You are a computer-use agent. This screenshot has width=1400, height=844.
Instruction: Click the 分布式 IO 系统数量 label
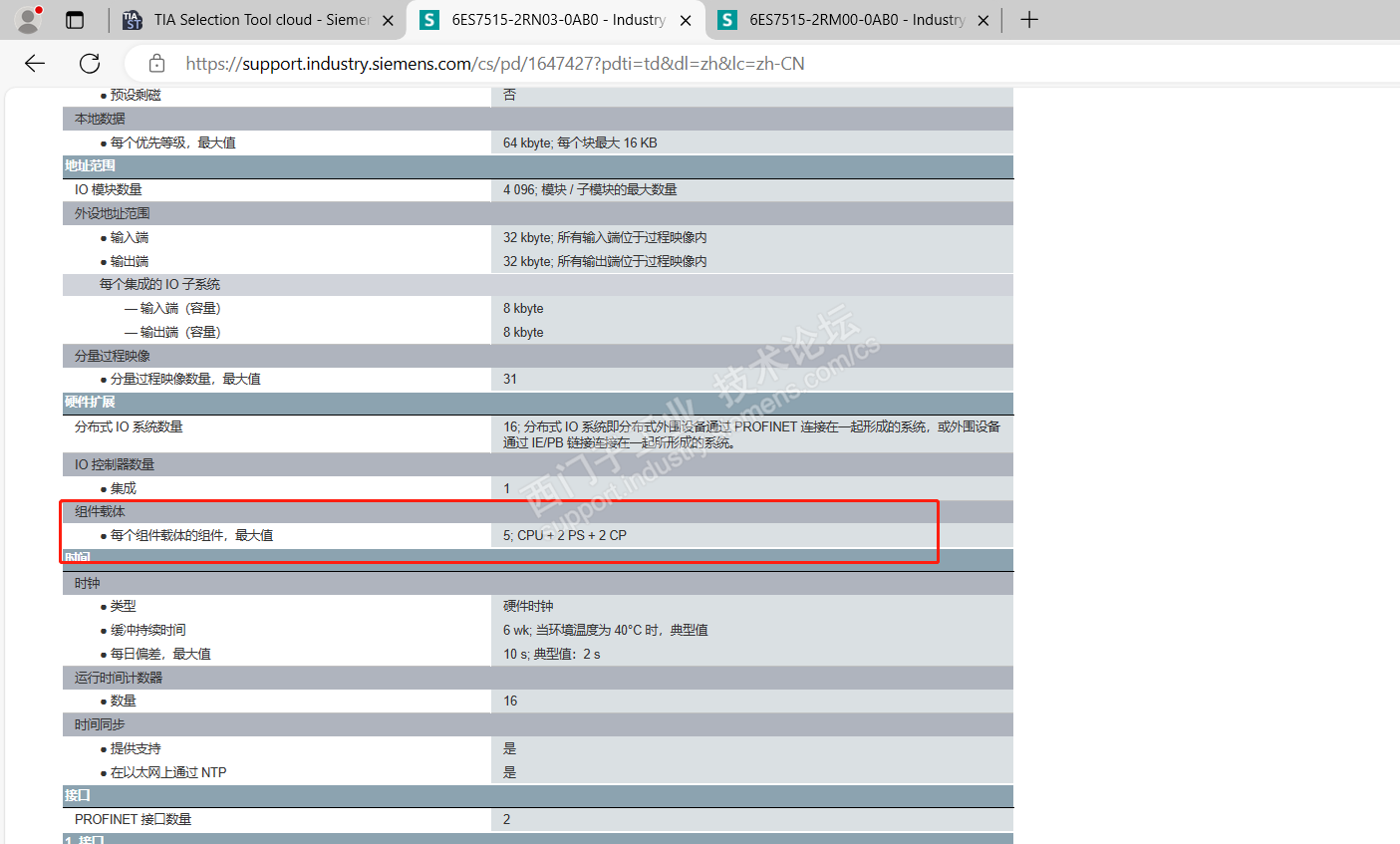129,426
